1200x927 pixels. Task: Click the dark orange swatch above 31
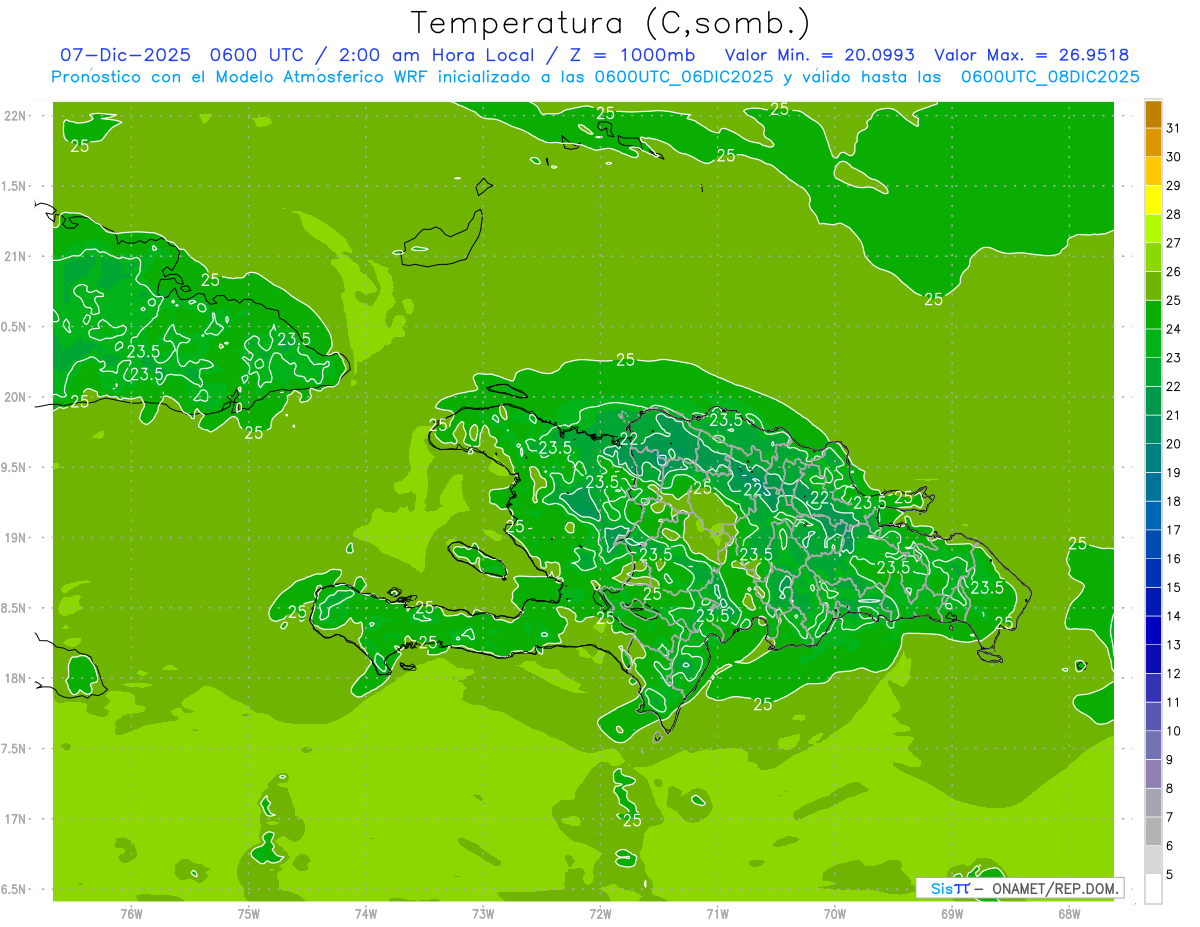(1153, 114)
